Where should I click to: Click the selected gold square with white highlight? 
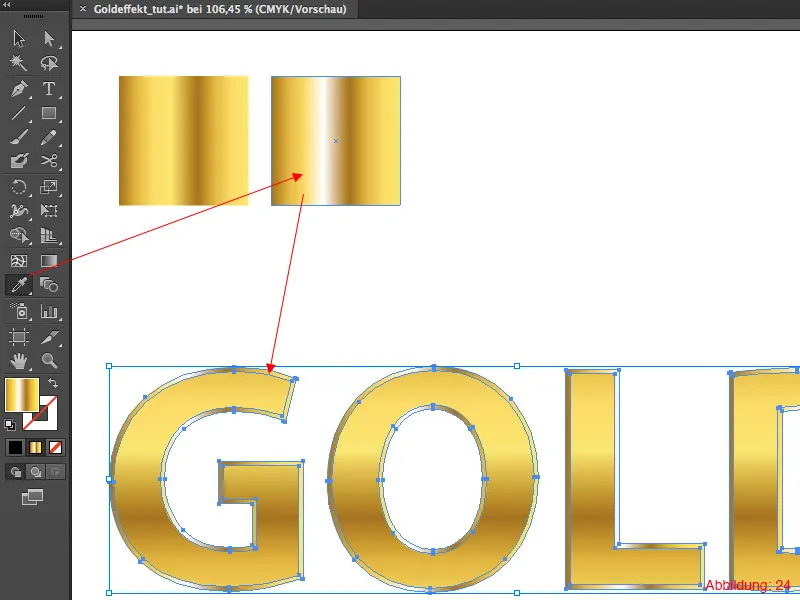point(336,141)
